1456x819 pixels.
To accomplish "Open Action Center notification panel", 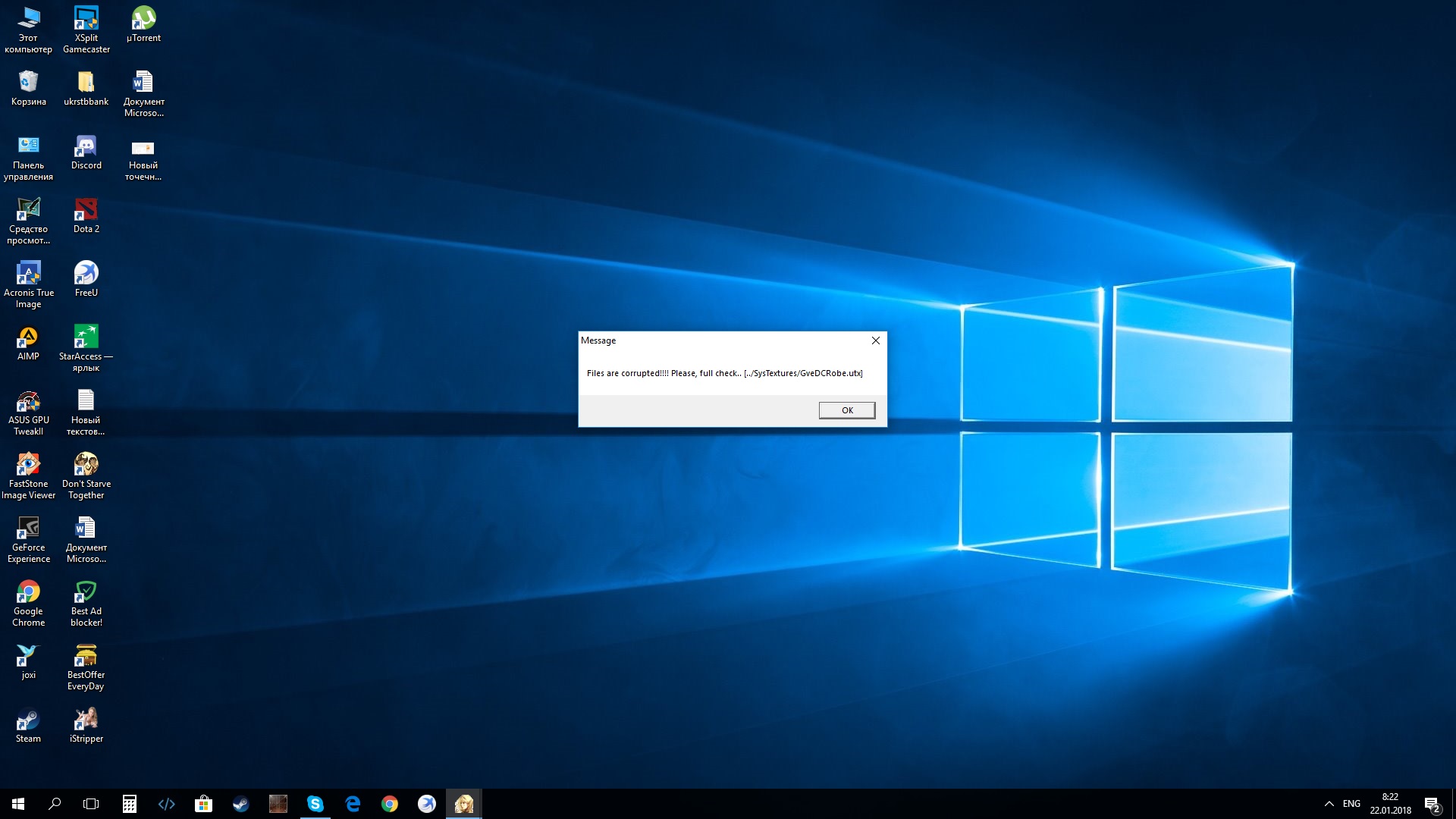I will [x=1434, y=804].
